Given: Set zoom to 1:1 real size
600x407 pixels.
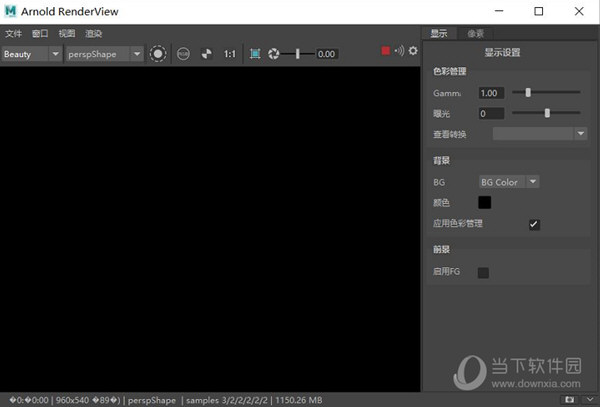Looking at the screenshot, I should tap(230, 54).
